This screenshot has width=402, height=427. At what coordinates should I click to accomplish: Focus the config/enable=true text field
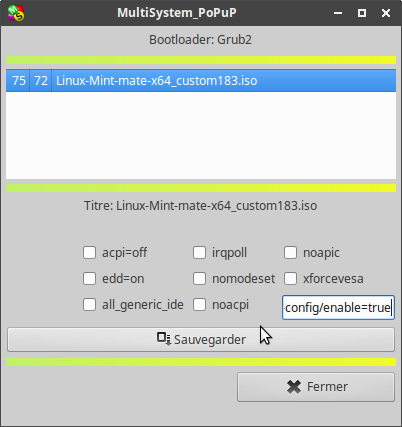(x=338, y=307)
